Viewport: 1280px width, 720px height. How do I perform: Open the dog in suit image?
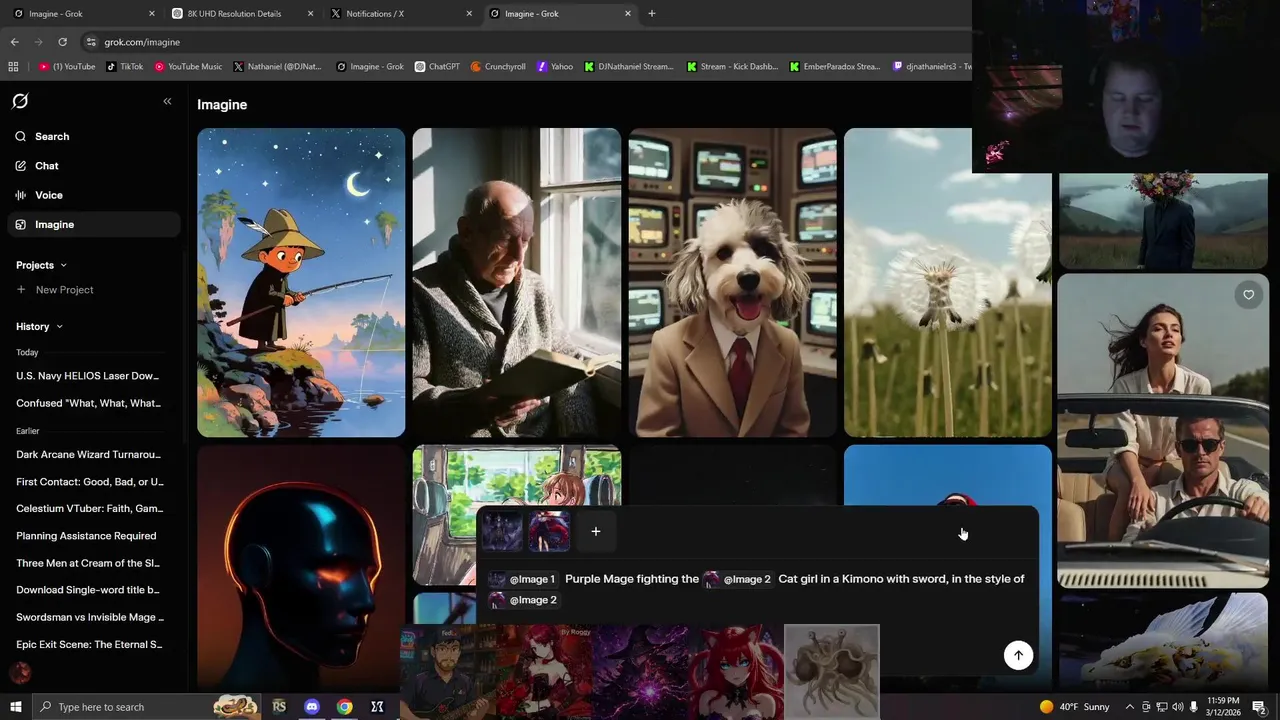pyautogui.click(x=732, y=282)
